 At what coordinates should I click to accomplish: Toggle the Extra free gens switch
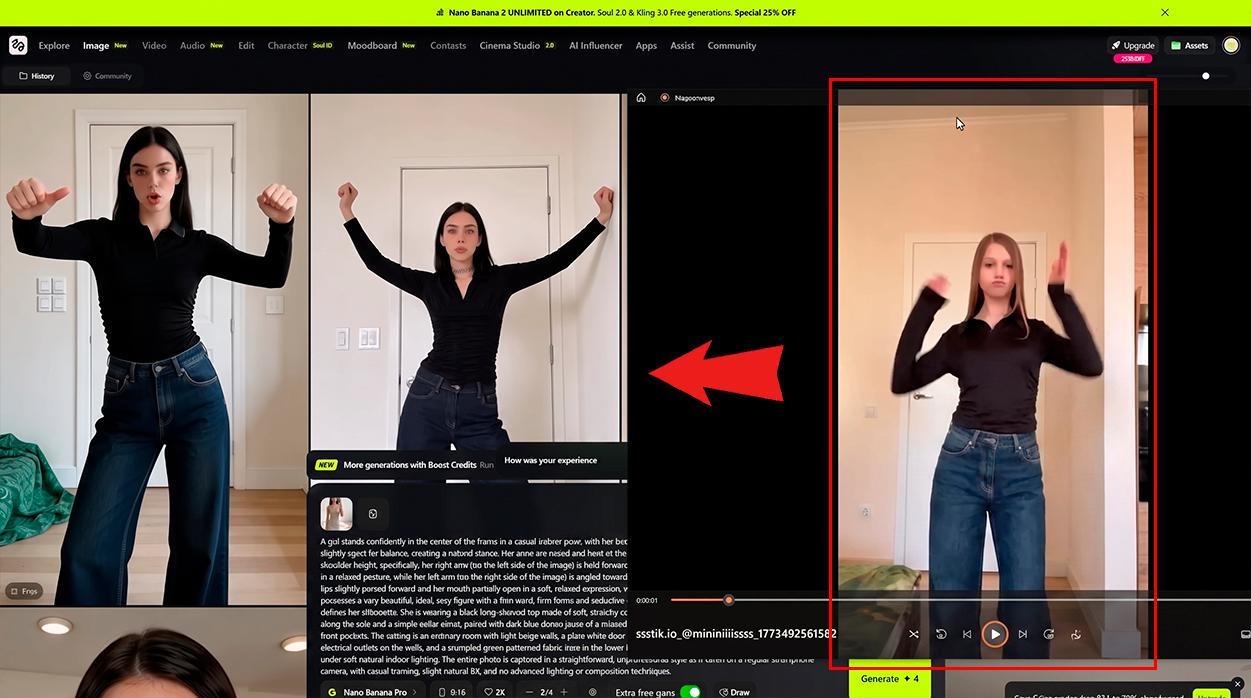(x=690, y=692)
